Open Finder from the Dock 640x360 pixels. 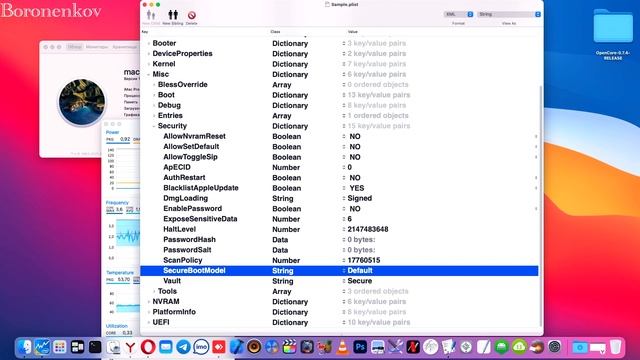[x=24, y=347]
